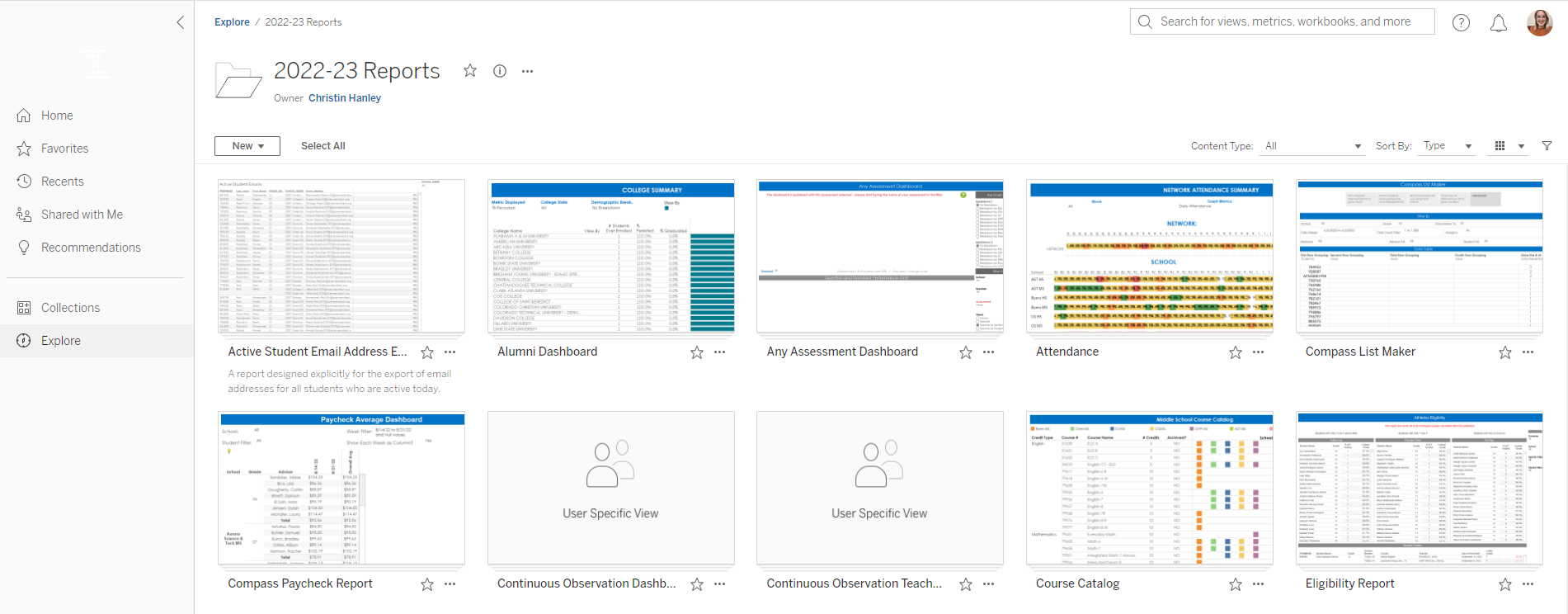Expand the New dropdown button
The image size is (1568, 614).
(x=247, y=146)
